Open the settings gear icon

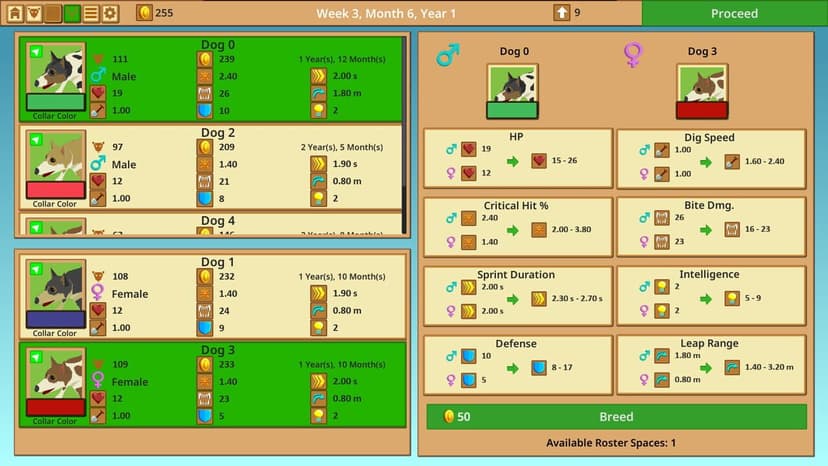pos(110,13)
